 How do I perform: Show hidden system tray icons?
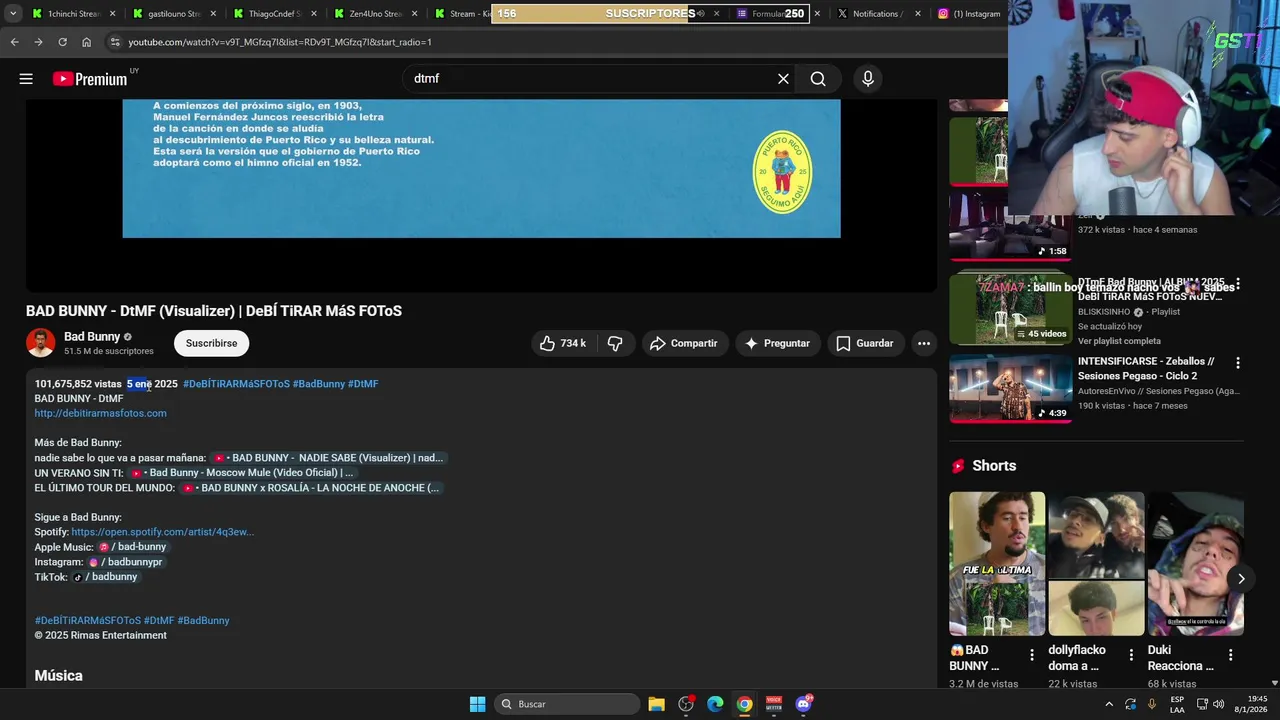click(x=1108, y=704)
